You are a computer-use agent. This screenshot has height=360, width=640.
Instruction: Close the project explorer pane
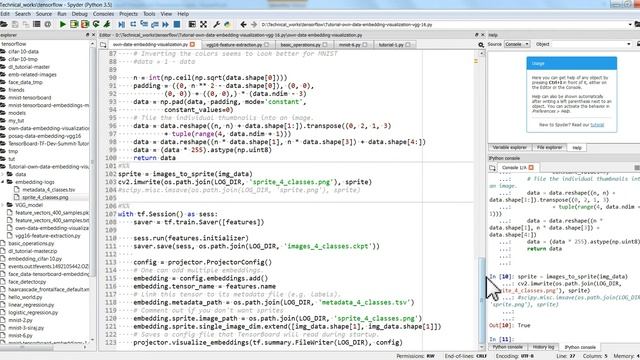[x=93, y=35]
